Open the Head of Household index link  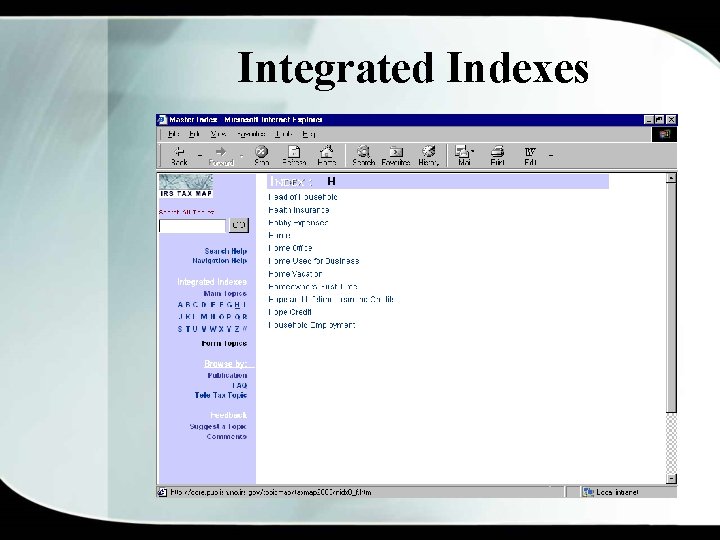tap(303, 197)
